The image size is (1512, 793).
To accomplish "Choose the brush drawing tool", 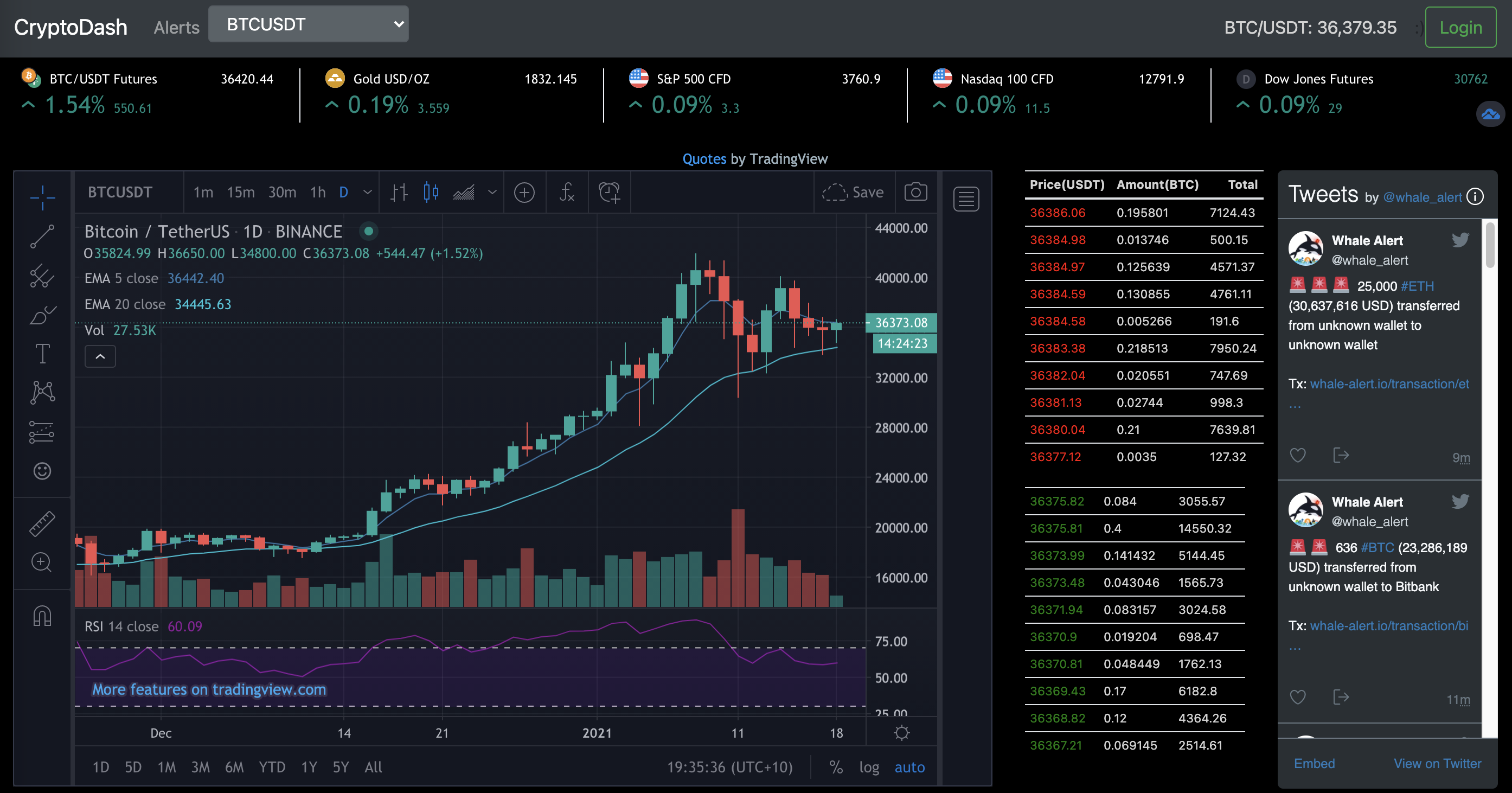I will click(x=42, y=315).
